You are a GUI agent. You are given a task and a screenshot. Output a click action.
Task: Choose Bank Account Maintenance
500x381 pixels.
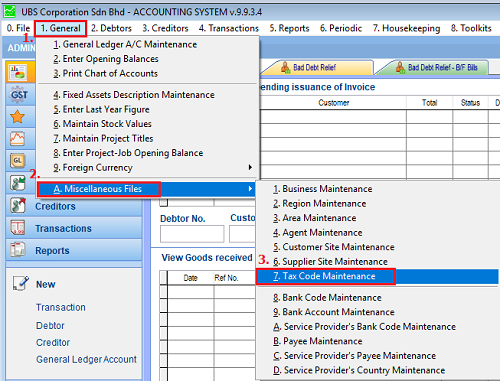pyautogui.click(x=378, y=312)
